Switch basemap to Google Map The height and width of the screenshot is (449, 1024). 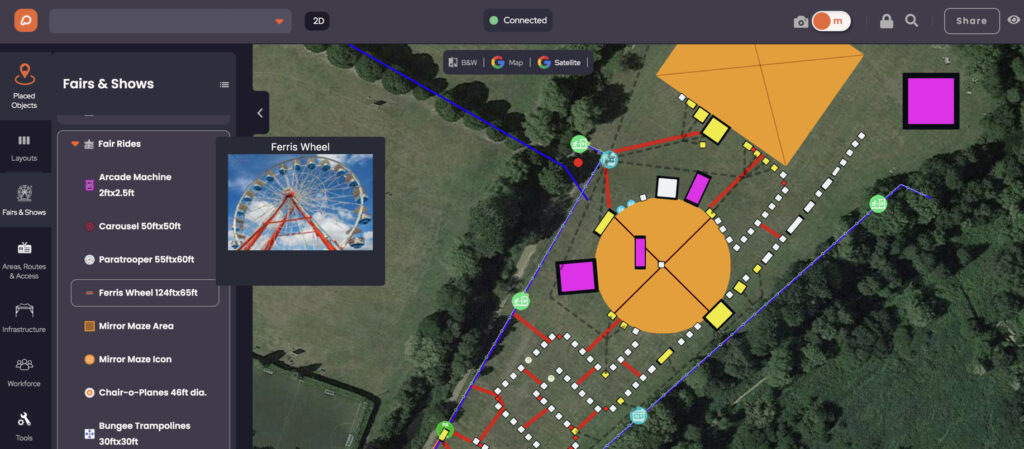click(507, 63)
